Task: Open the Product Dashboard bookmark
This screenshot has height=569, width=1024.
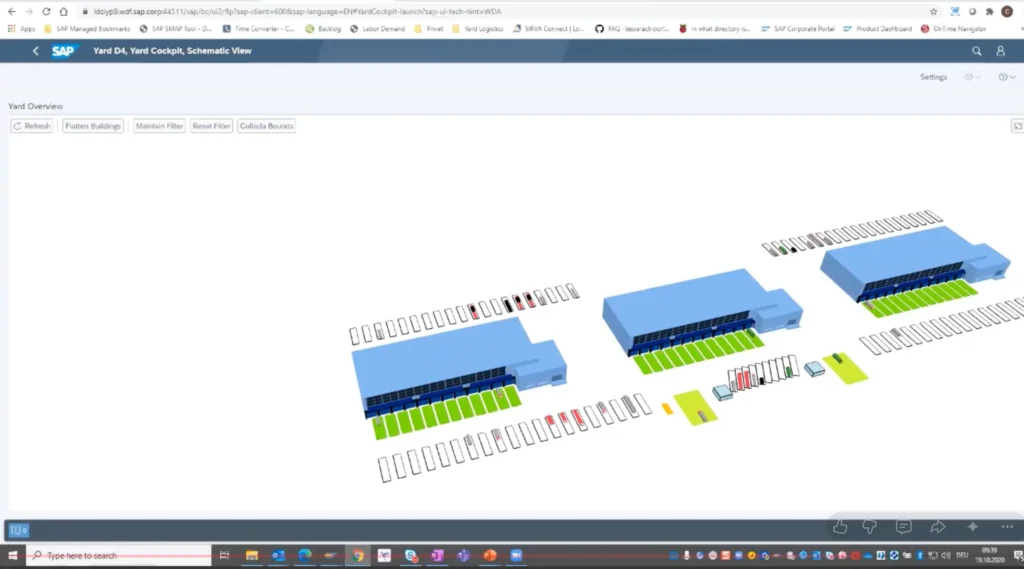Action: 878,29
